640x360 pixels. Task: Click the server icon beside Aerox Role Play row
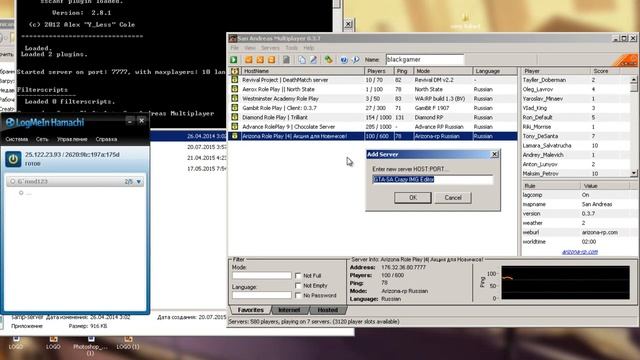235,89
